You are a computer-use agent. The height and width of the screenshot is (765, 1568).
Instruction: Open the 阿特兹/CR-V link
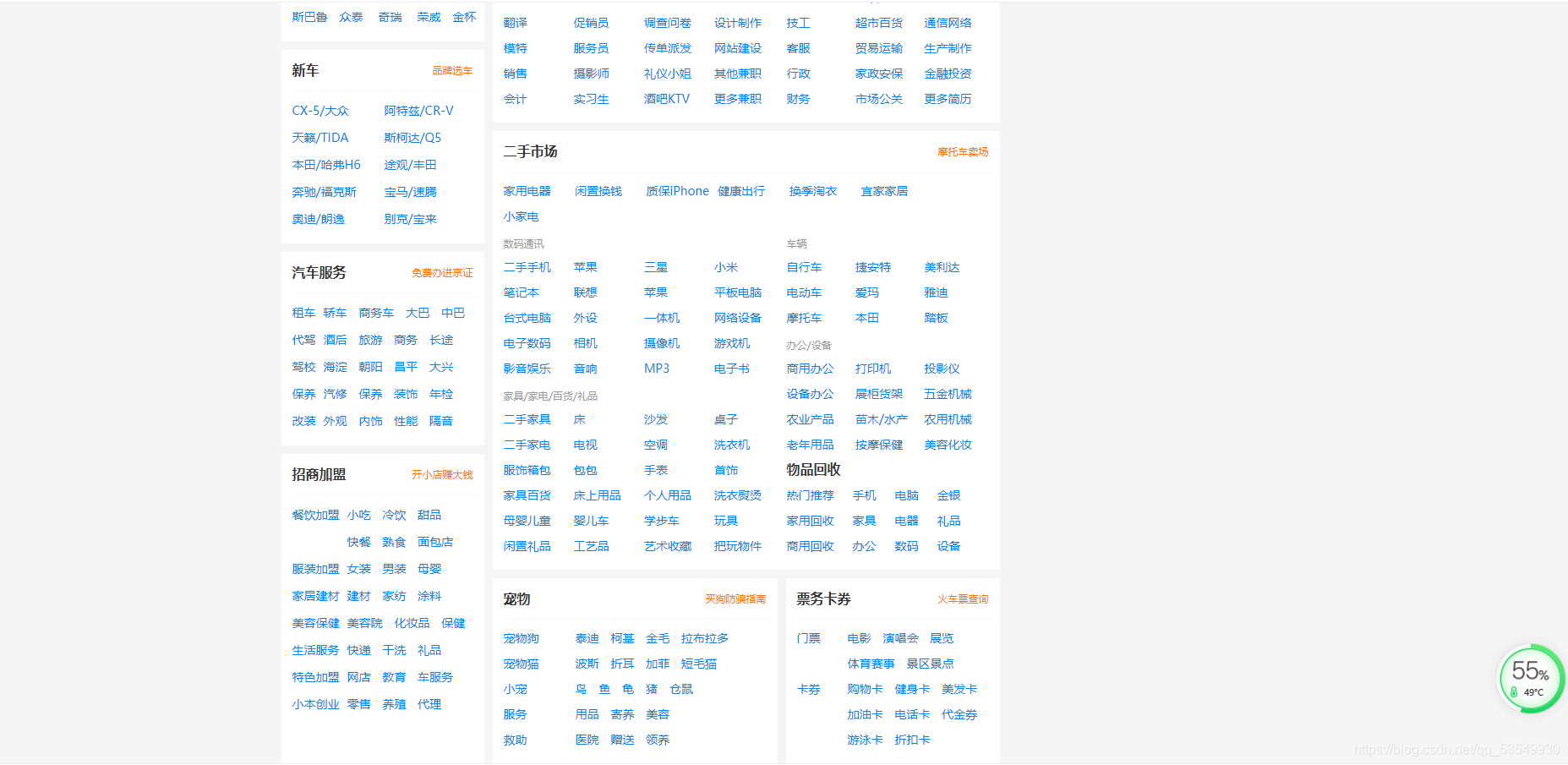pos(418,111)
